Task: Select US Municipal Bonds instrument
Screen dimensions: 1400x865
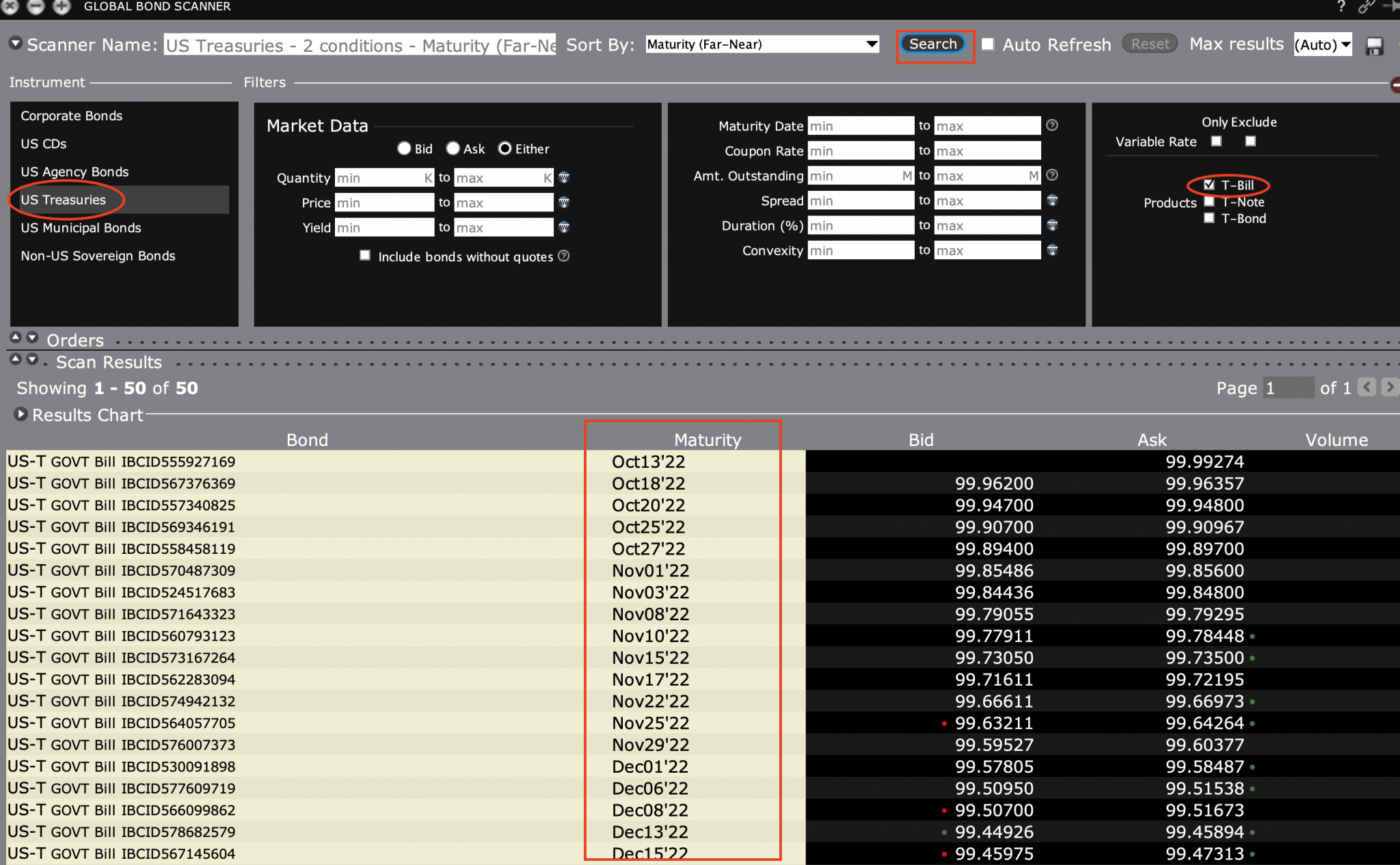Action: pyautogui.click(x=81, y=228)
